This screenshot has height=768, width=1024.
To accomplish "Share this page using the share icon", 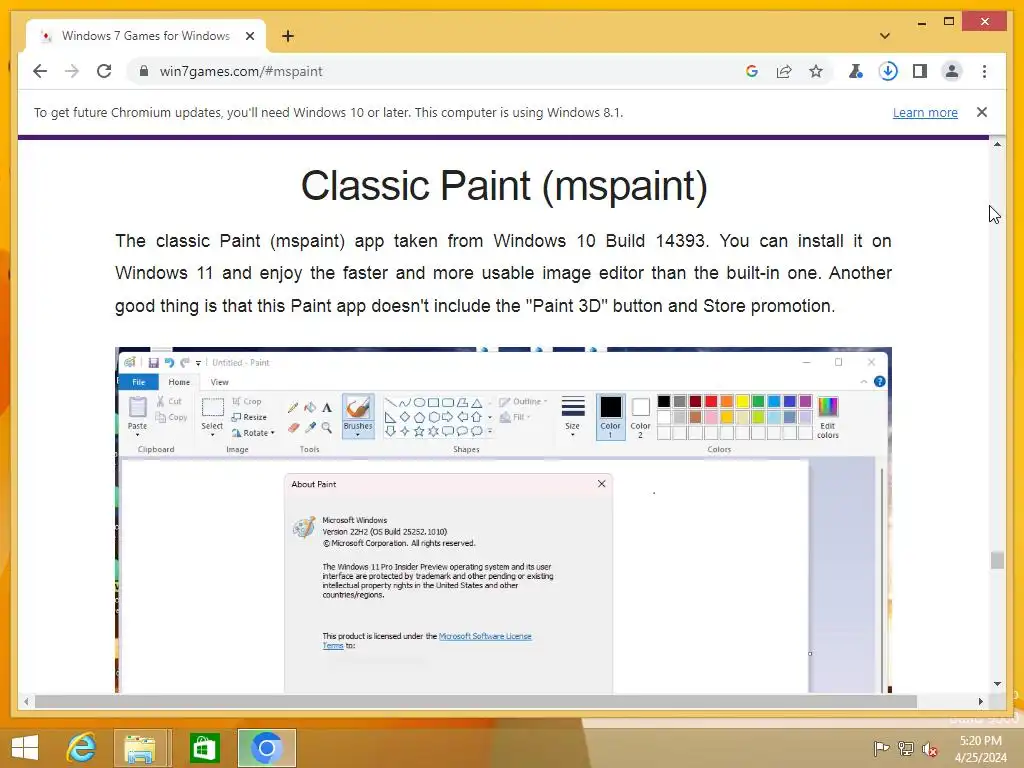I will pyautogui.click(x=784, y=71).
